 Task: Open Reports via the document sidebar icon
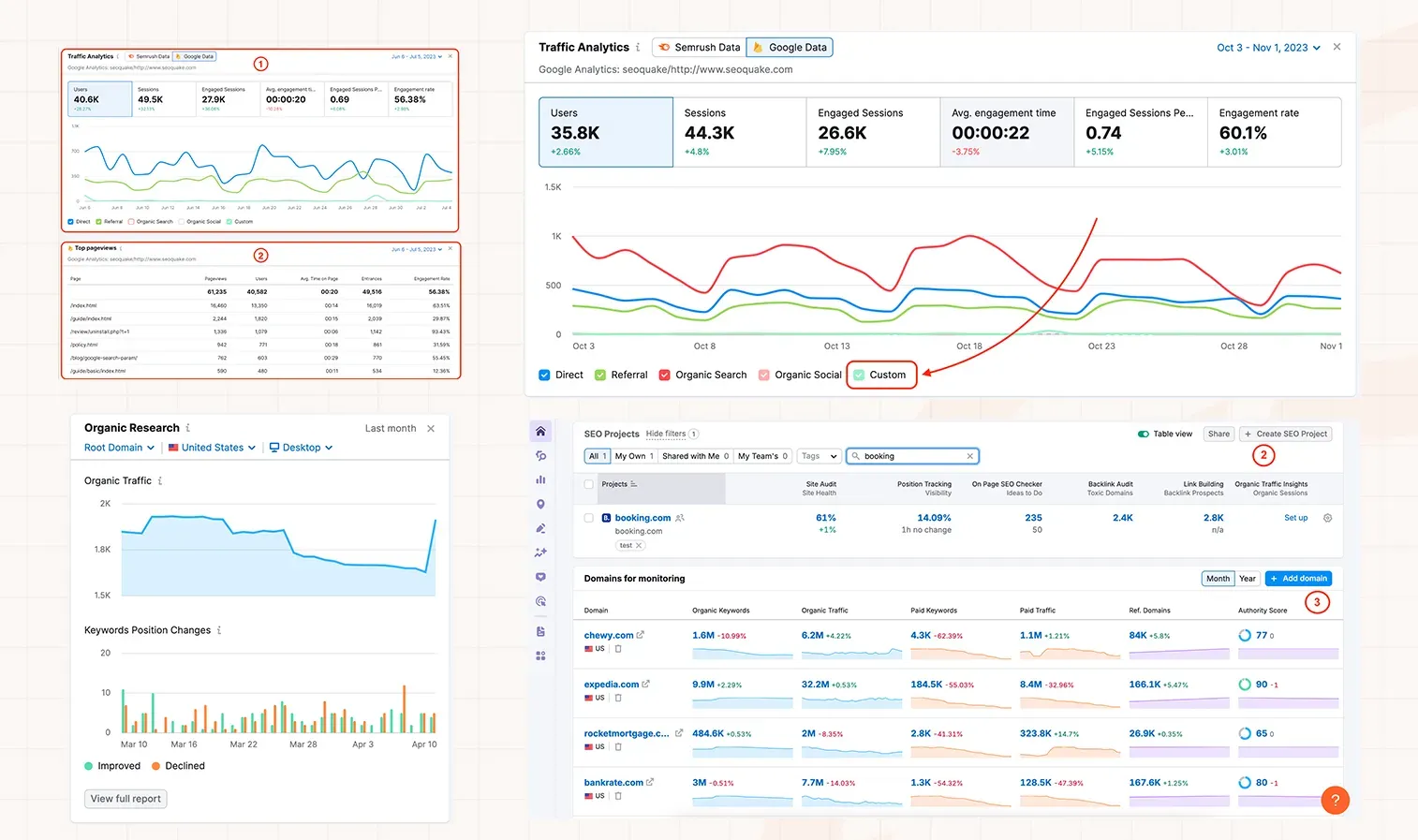[540, 631]
